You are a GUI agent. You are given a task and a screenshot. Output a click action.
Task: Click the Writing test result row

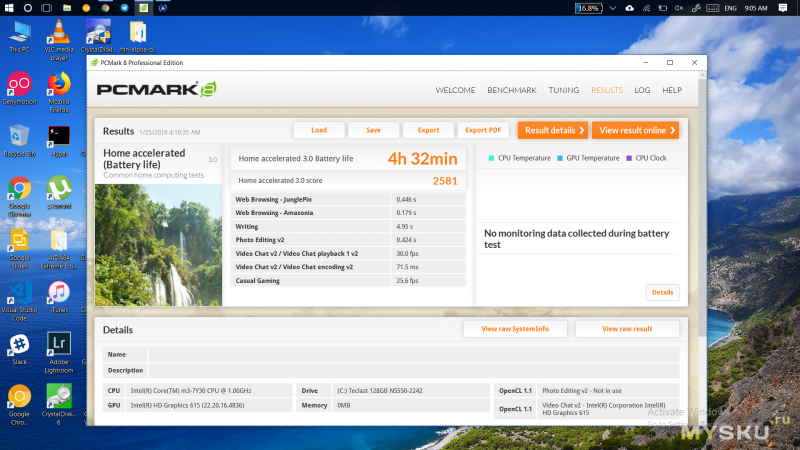[x=348, y=227]
